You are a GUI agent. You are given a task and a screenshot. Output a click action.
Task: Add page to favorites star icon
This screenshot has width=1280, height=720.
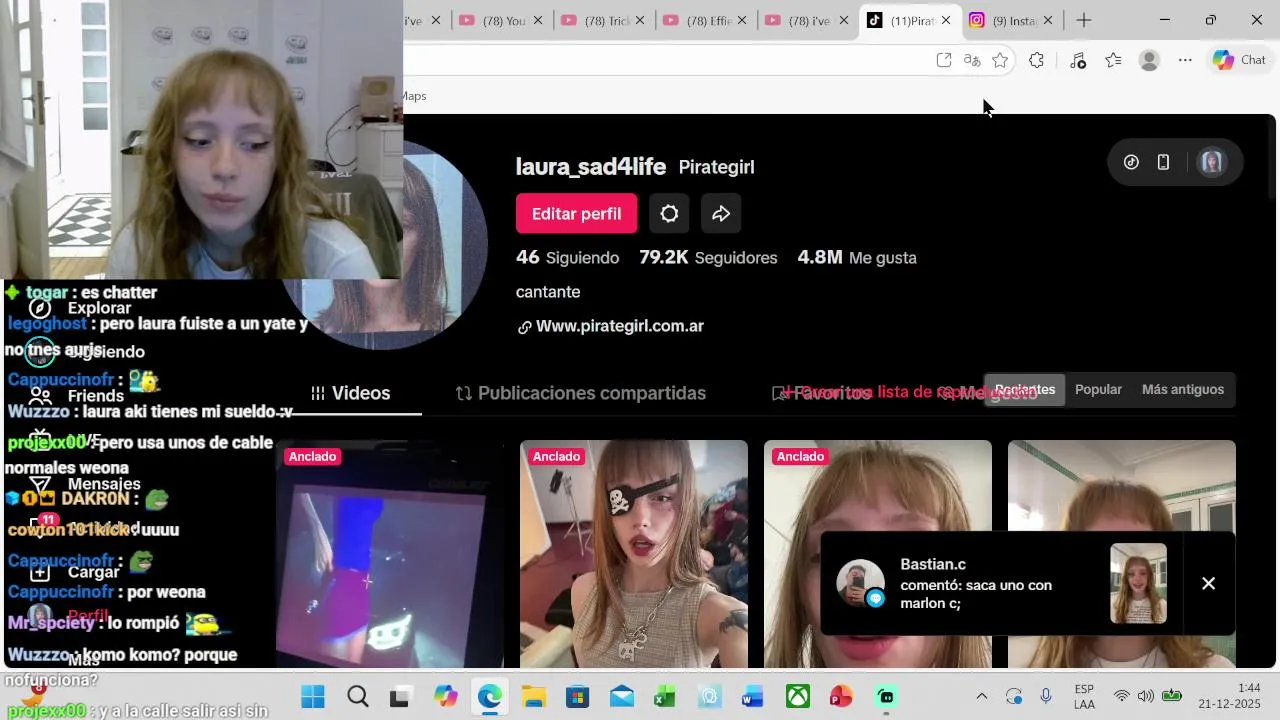click(1000, 60)
